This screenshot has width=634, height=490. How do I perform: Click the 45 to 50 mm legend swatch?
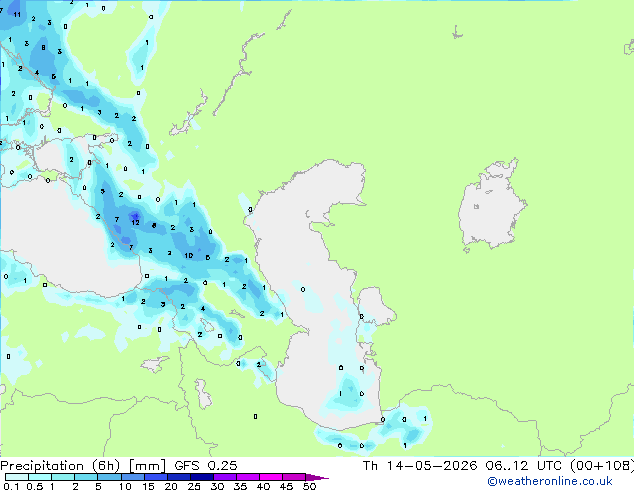[x=294, y=477]
